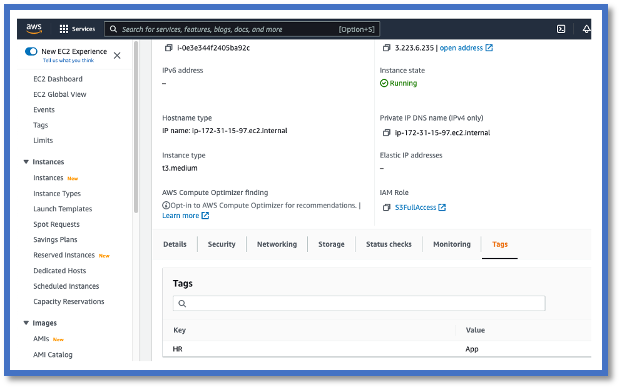Select the App tag value cell
This screenshot has width=622, height=390.
pos(472,349)
